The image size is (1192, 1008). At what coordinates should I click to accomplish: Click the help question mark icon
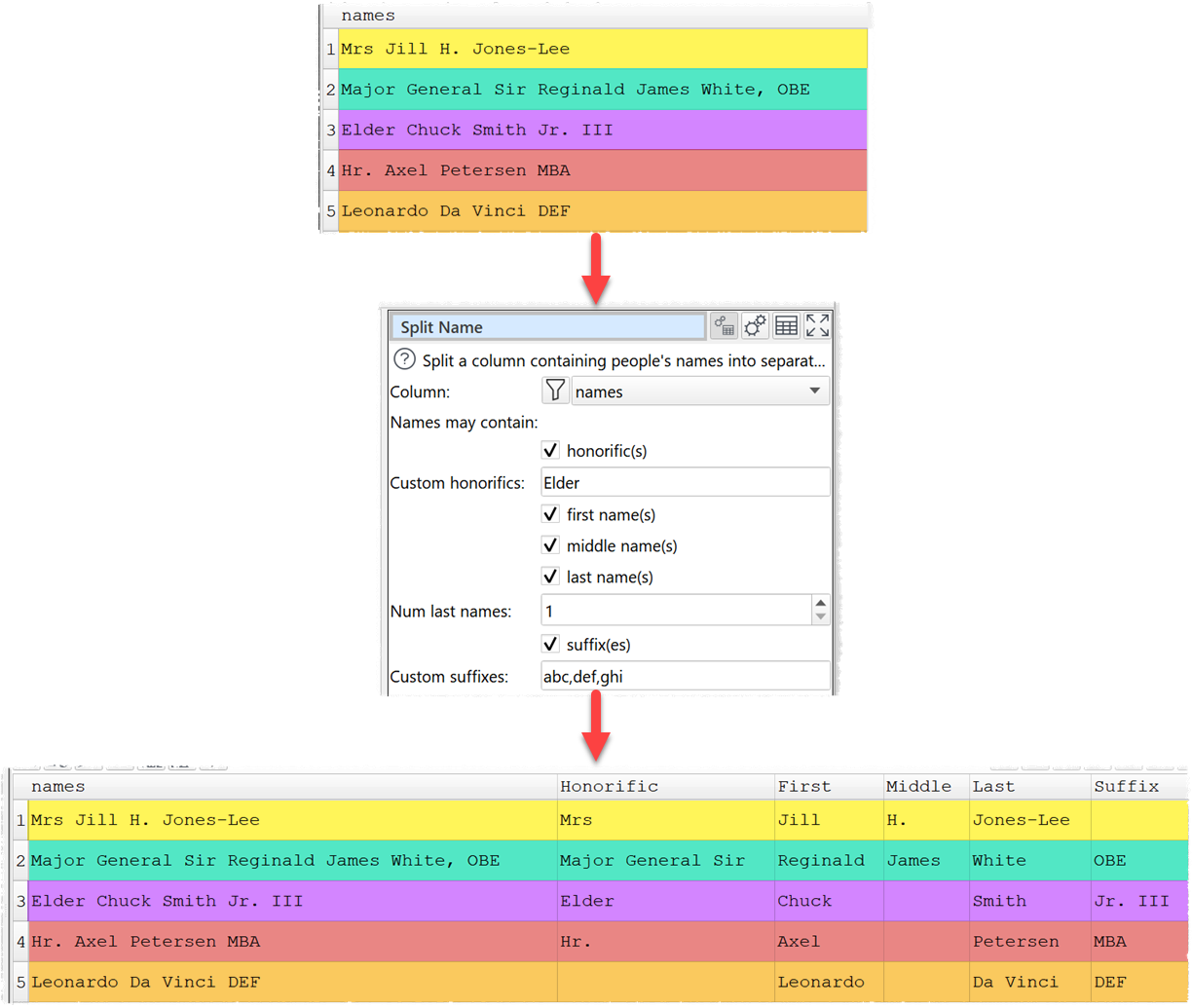coord(404,359)
